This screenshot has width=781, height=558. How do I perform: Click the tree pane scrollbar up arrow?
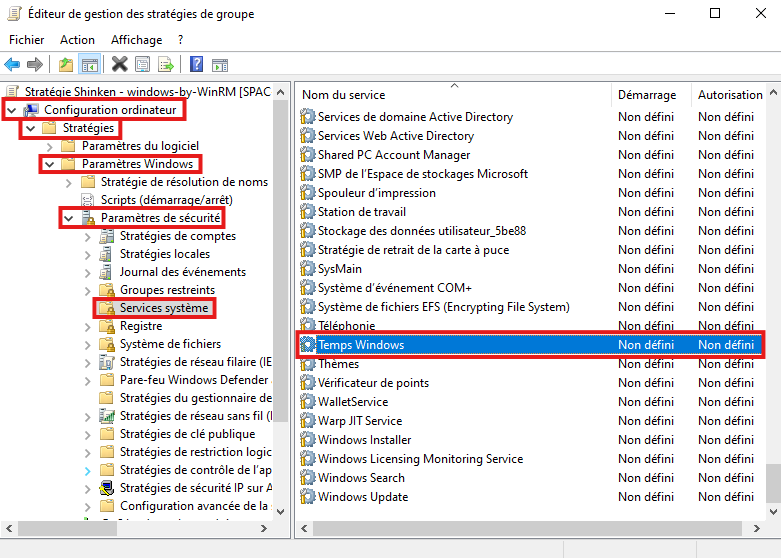[281, 93]
